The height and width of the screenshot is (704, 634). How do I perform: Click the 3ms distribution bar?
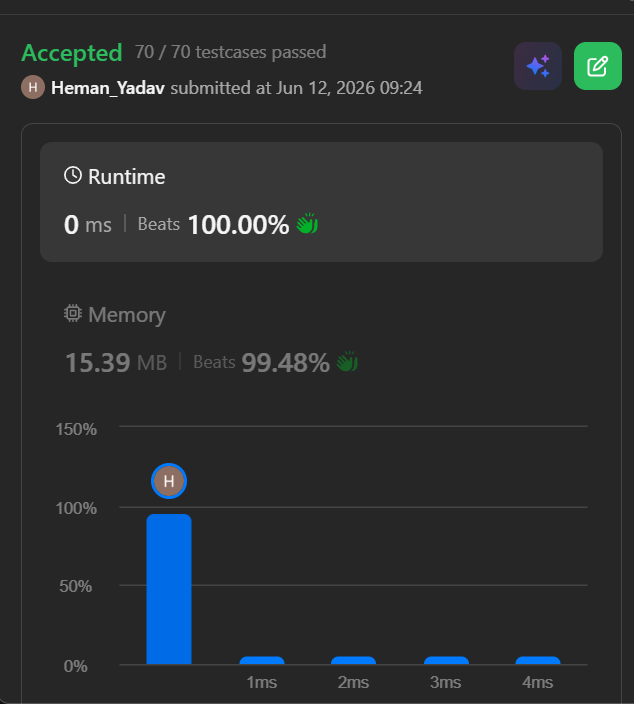coord(446,660)
